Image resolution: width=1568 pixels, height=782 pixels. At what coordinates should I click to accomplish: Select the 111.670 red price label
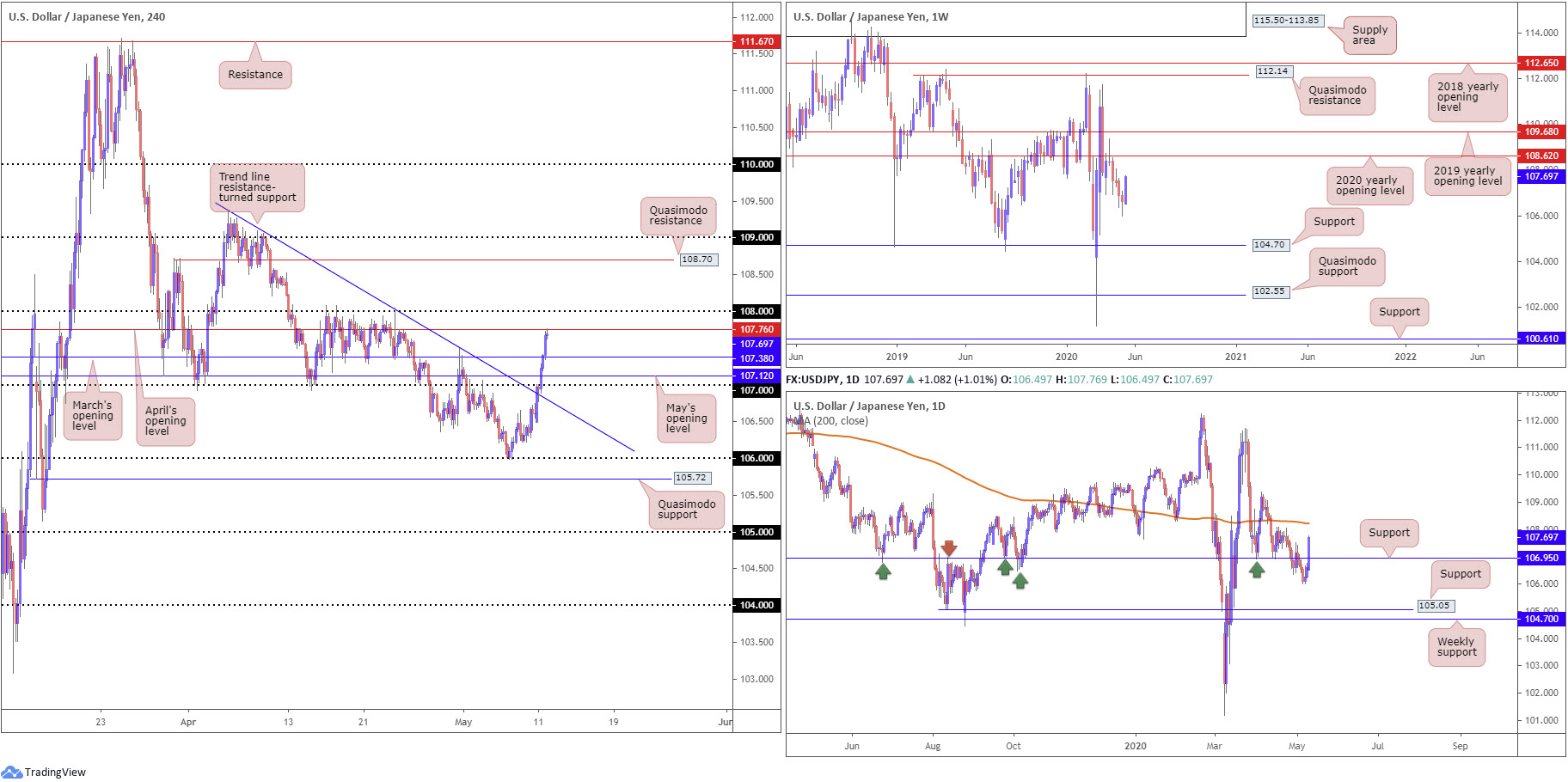pos(756,41)
